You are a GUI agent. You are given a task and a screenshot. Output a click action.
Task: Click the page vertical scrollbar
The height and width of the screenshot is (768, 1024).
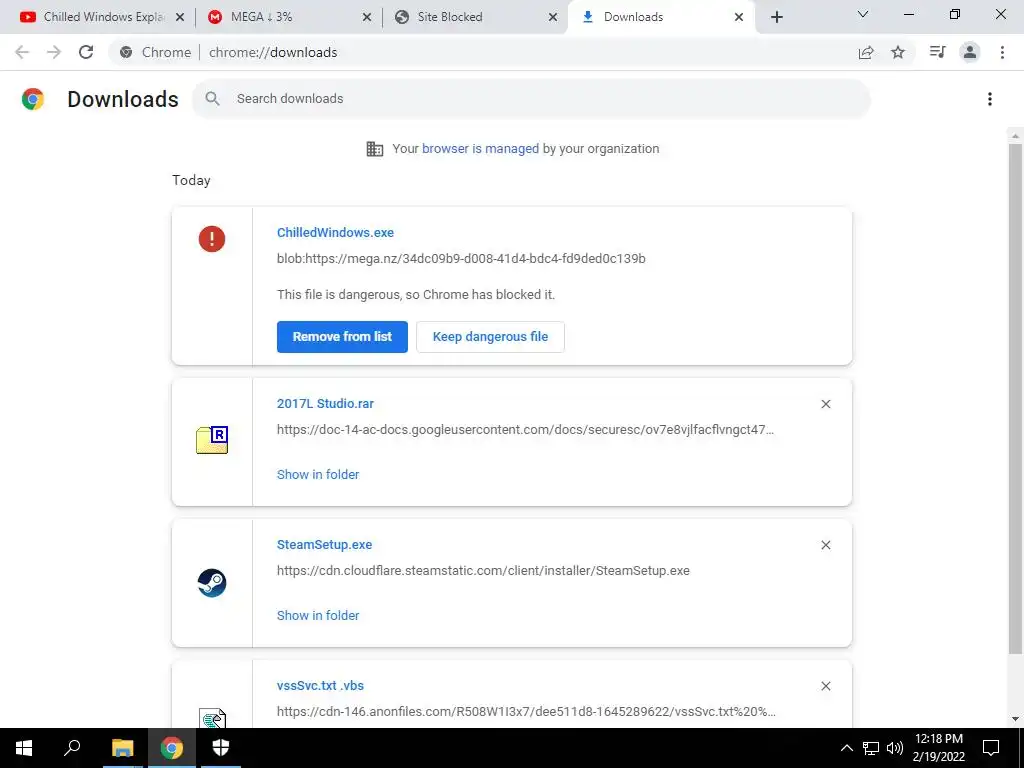1015,398
